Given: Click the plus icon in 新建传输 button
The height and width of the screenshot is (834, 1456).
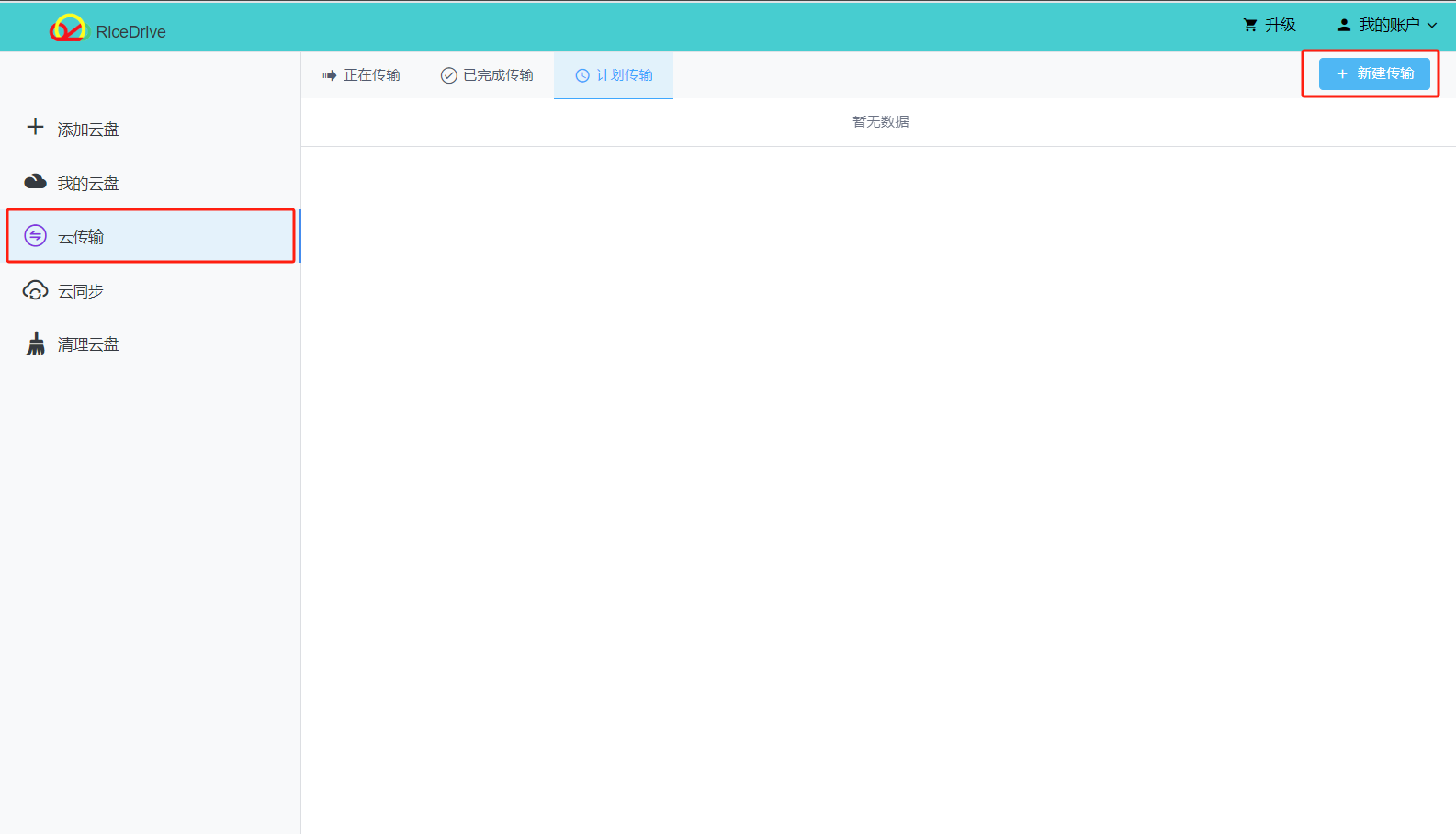Looking at the screenshot, I should [x=1342, y=73].
